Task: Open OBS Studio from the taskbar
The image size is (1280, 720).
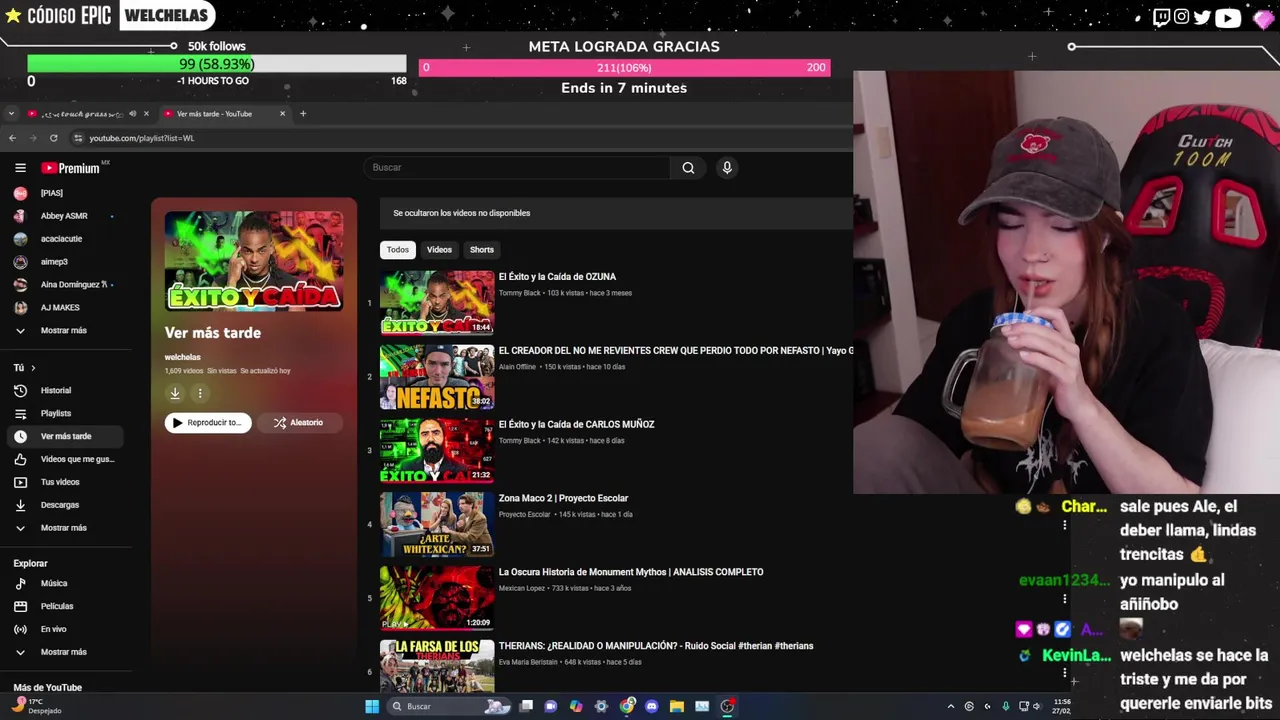Action: 727,706
